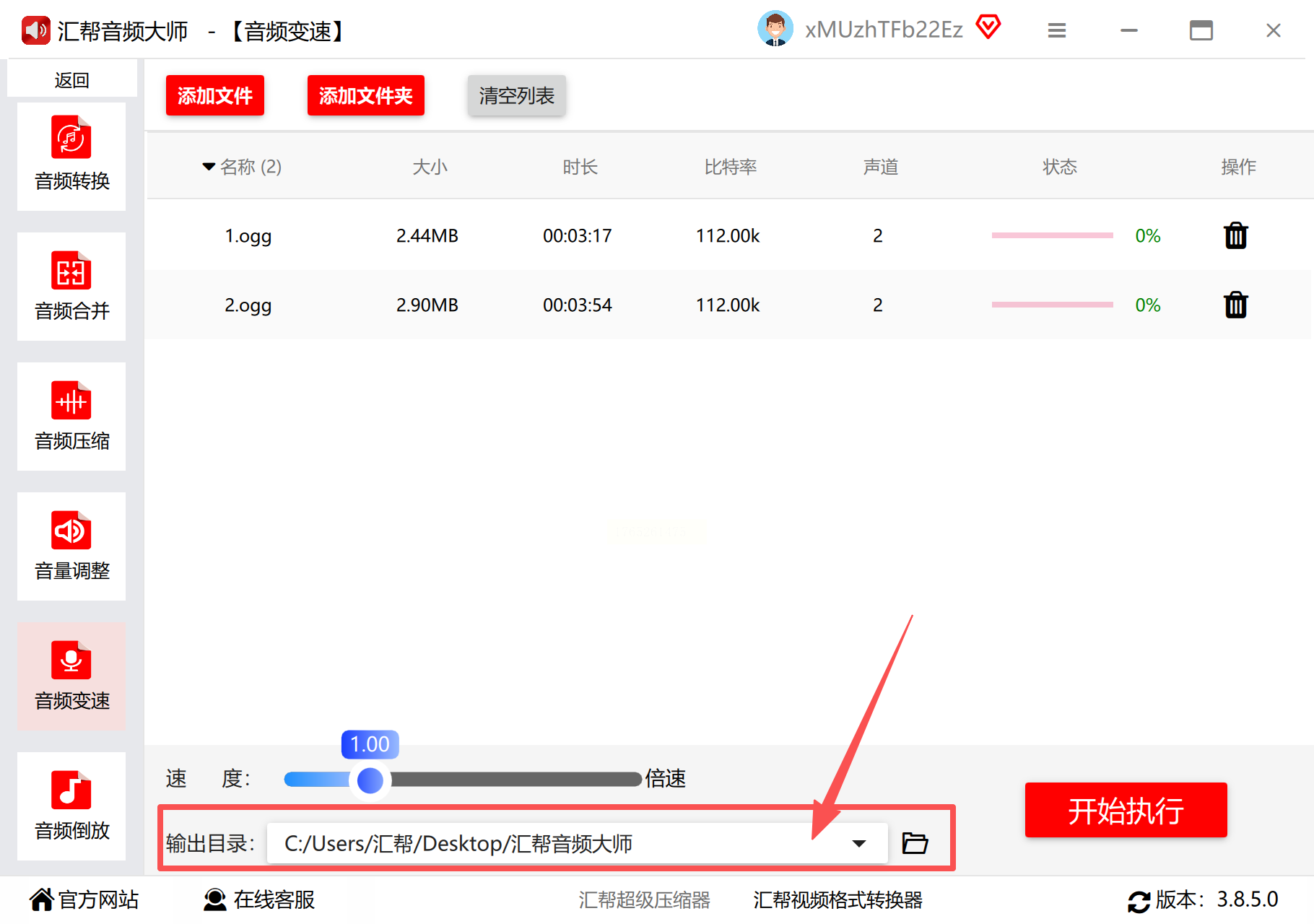This screenshot has width=1314, height=924.
Task: Open the hamburger menu in title bar
Action: pyautogui.click(x=1057, y=30)
